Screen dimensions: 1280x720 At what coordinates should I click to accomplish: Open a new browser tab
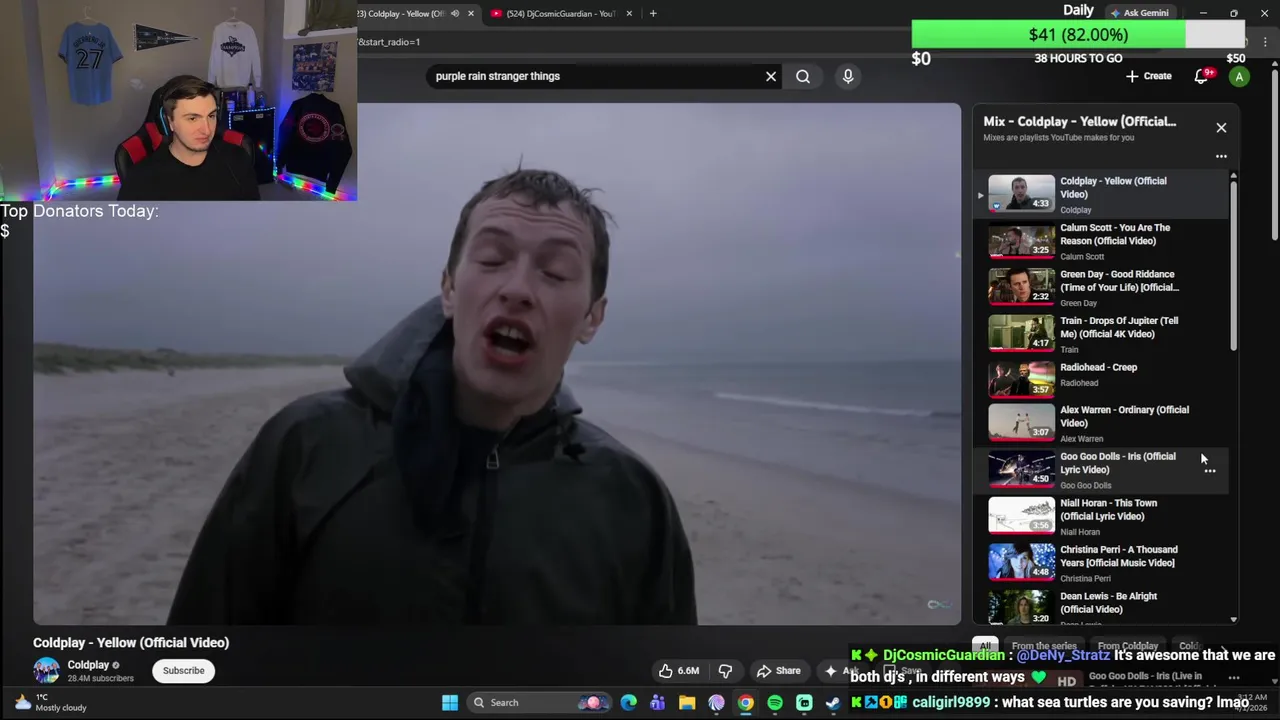click(x=653, y=13)
